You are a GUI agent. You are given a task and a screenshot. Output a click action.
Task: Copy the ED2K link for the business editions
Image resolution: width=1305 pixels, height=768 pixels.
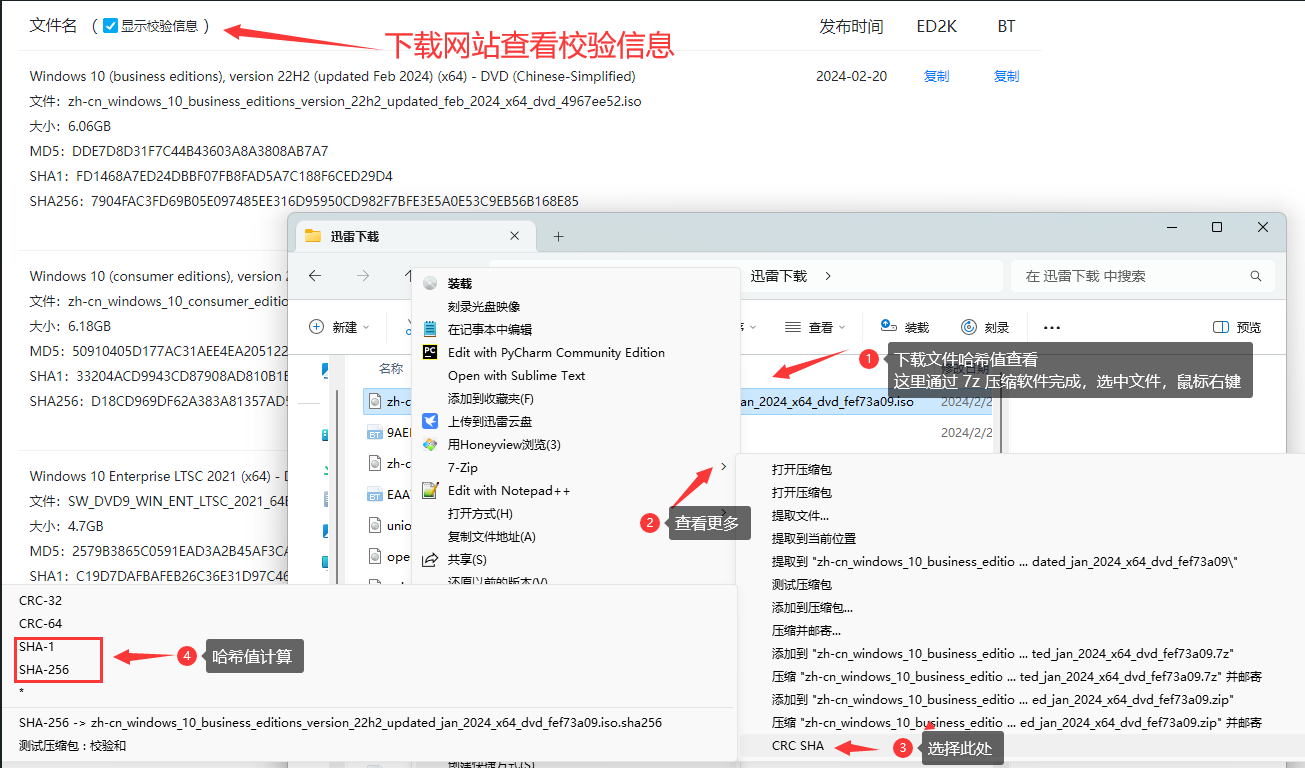click(x=936, y=76)
